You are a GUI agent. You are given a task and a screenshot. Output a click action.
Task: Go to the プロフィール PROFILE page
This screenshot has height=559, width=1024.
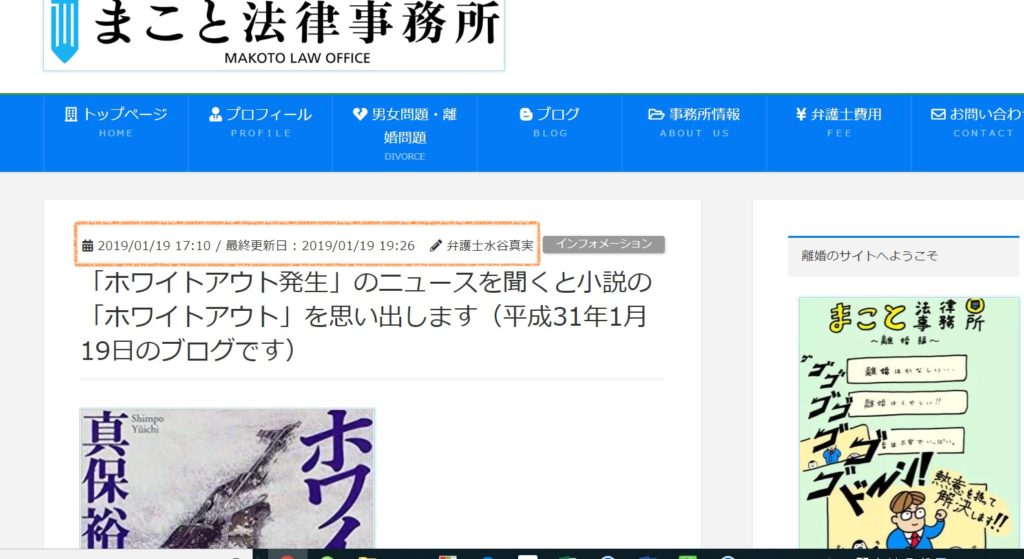pos(260,133)
